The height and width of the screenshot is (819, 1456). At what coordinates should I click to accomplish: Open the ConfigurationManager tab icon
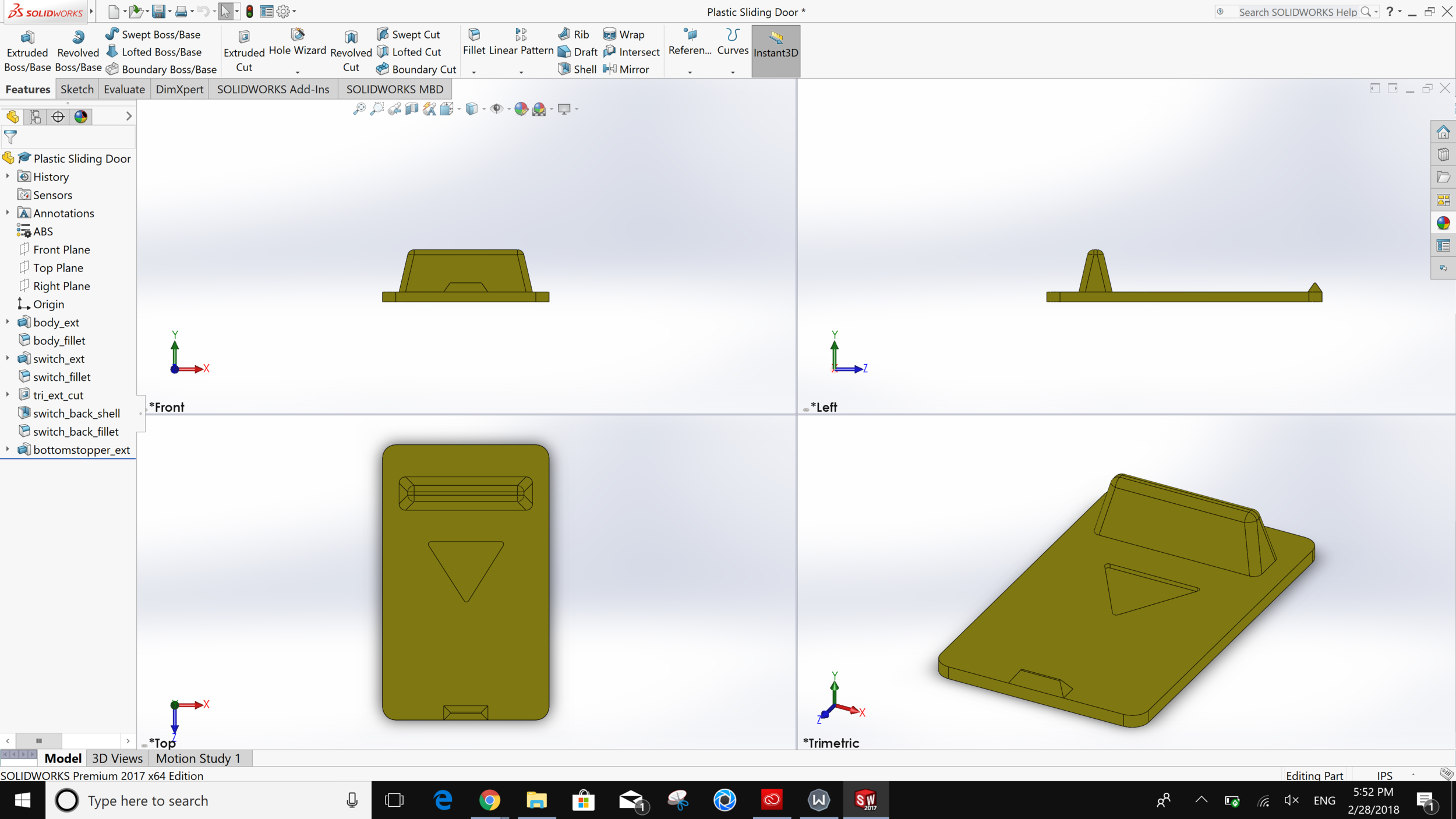pos(58,117)
